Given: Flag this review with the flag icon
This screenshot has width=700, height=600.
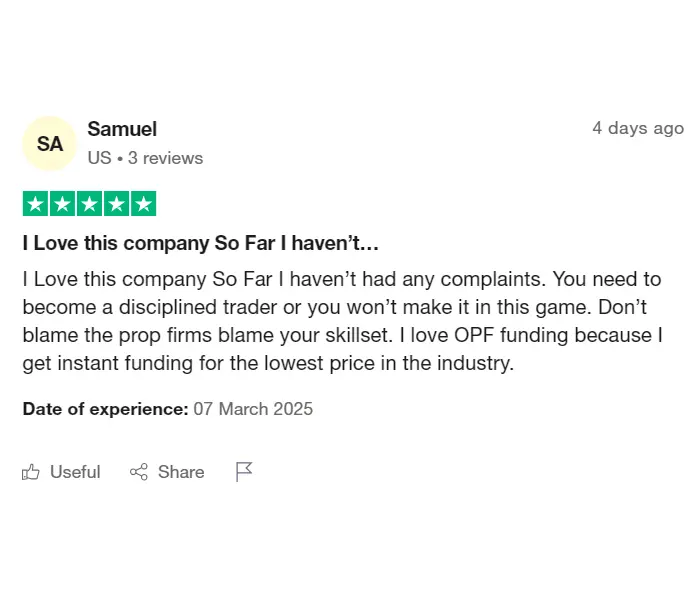Looking at the screenshot, I should pyautogui.click(x=244, y=472).
